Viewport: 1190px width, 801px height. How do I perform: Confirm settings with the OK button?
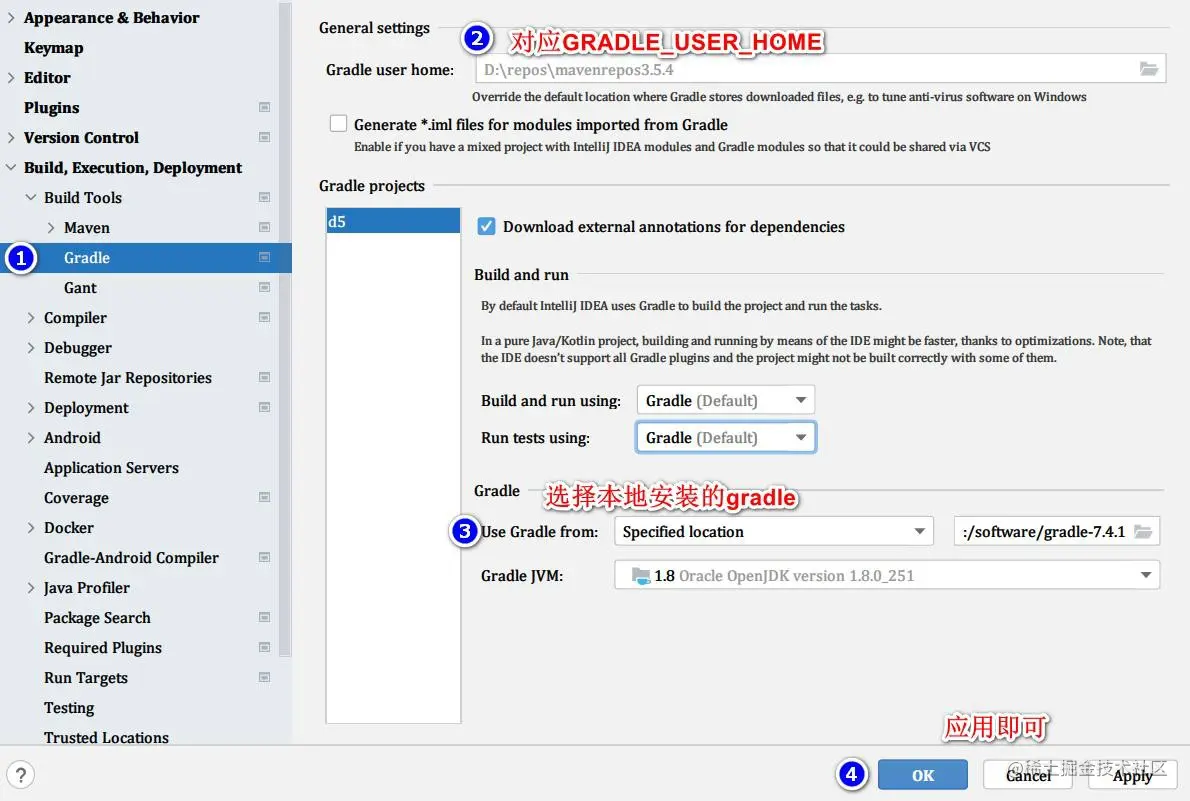click(x=922, y=774)
